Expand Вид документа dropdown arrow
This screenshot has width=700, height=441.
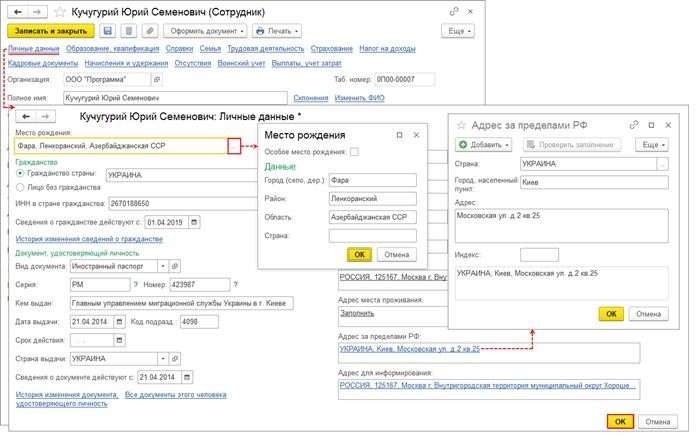point(163,266)
